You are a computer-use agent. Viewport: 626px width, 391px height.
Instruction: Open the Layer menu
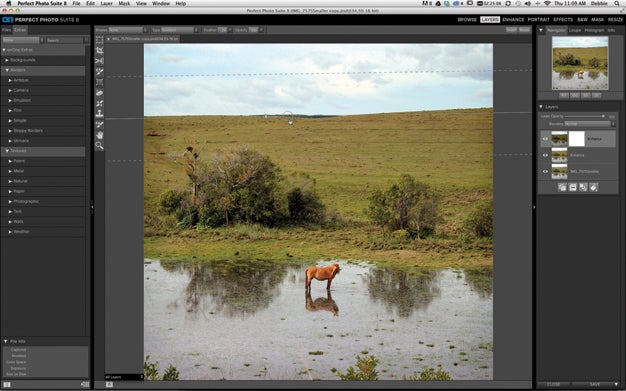[106, 4]
